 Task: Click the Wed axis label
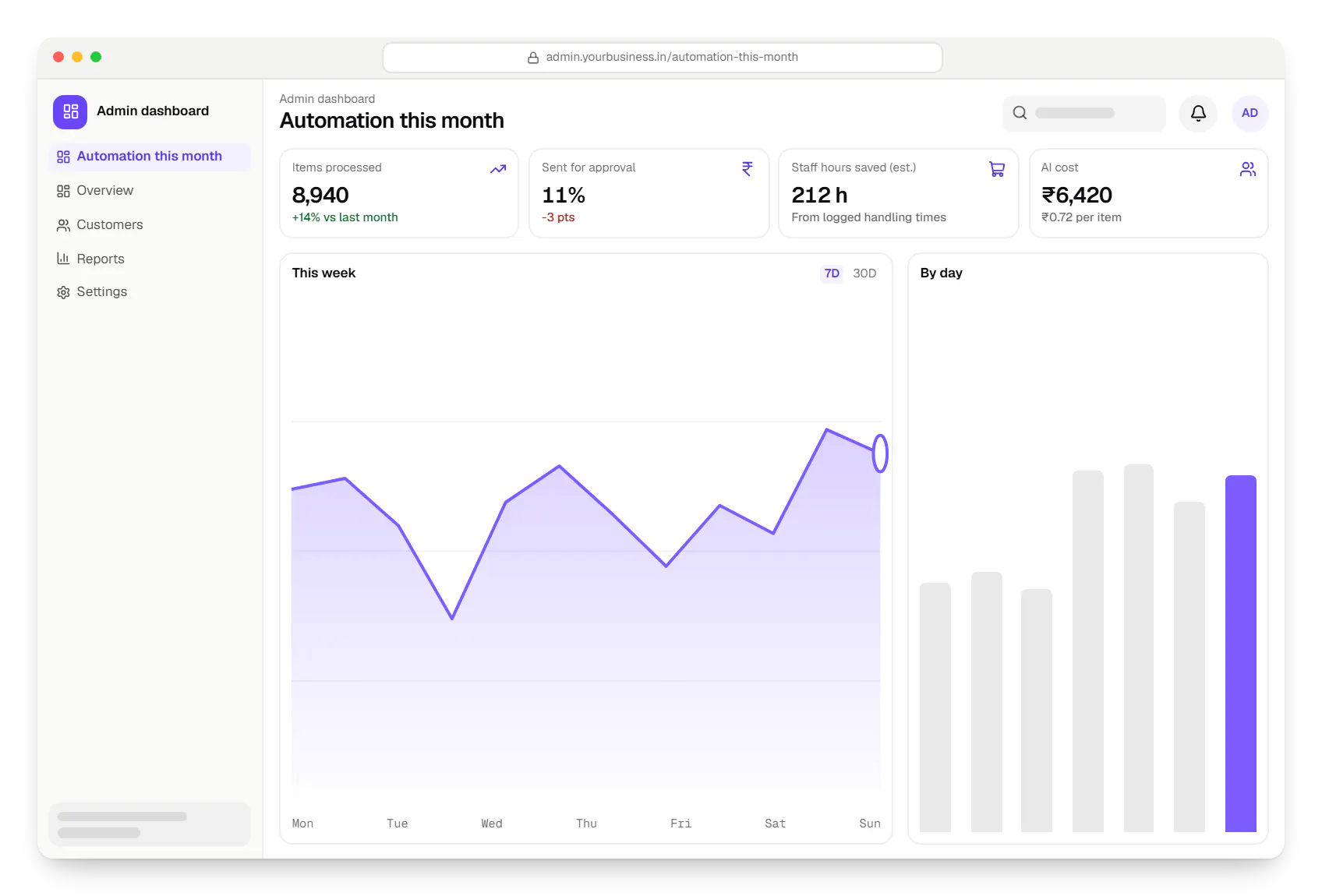[492, 824]
